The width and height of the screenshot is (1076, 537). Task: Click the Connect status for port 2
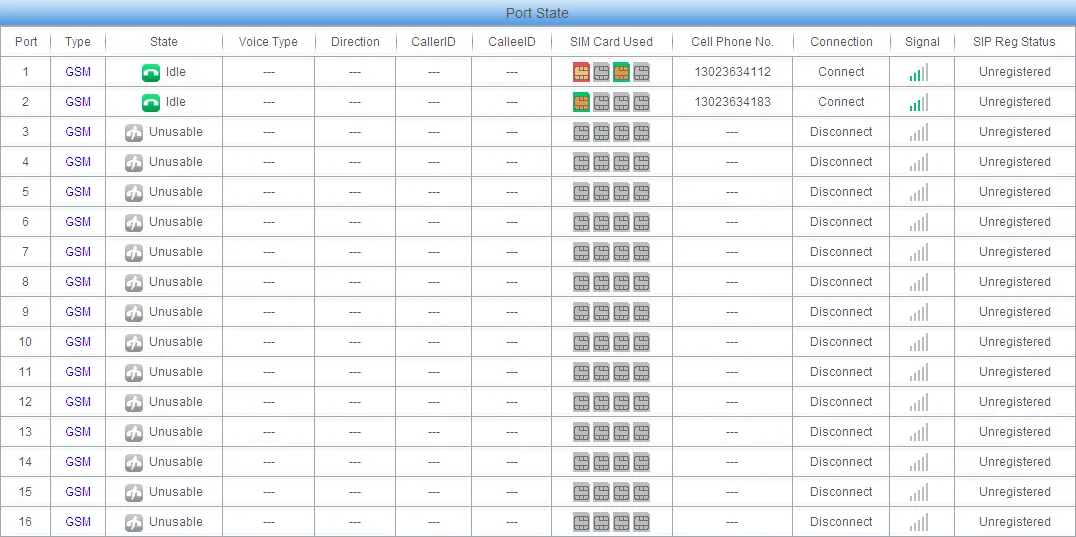[x=841, y=102]
